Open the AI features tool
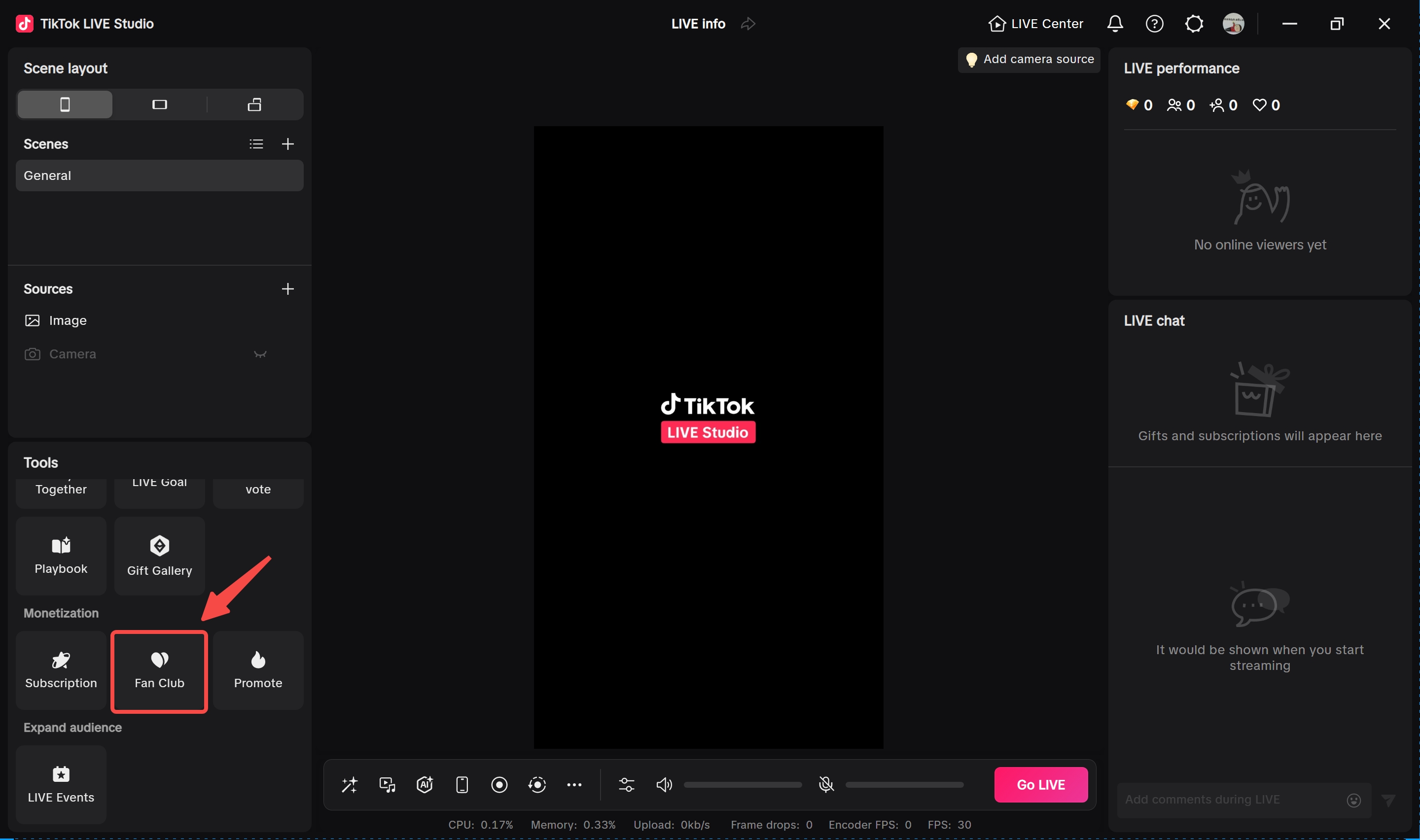 click(x=424, y=784)
